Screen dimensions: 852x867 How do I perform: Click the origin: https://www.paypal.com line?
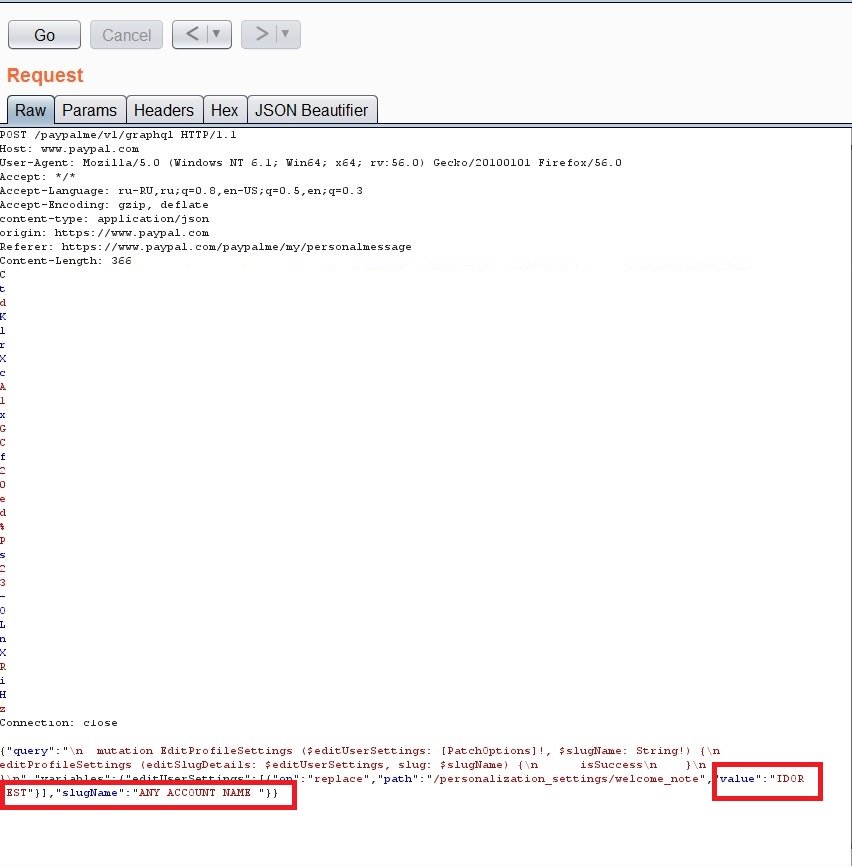click(104, 233)
